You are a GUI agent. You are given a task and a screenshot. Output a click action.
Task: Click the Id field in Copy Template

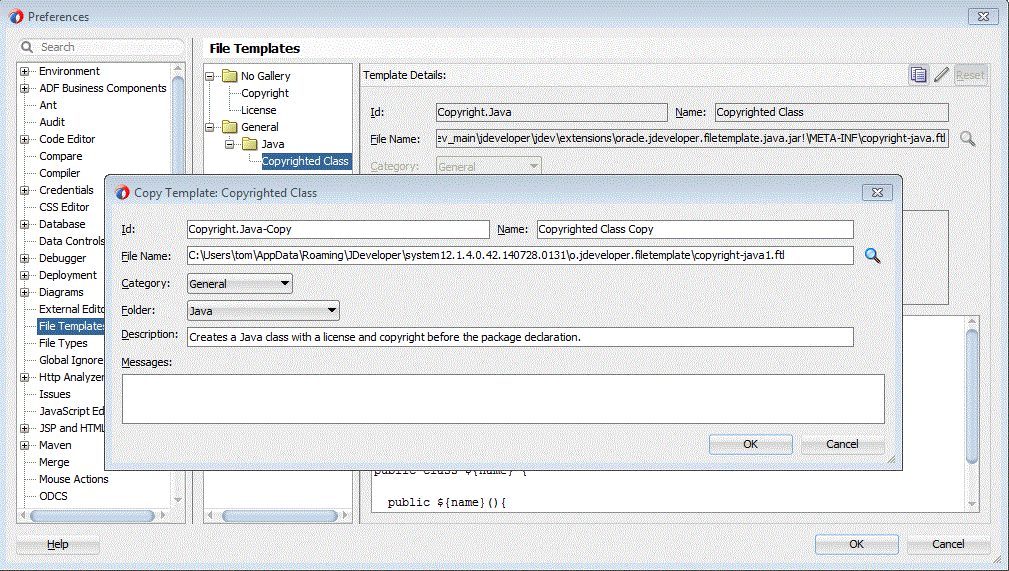338,229
